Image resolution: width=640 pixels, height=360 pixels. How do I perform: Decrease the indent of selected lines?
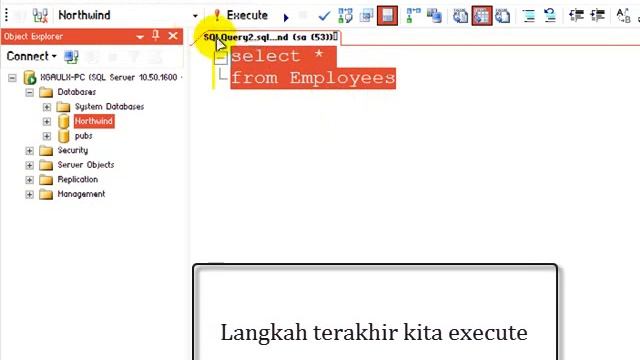pyautogui.click(x=576, y=16)
